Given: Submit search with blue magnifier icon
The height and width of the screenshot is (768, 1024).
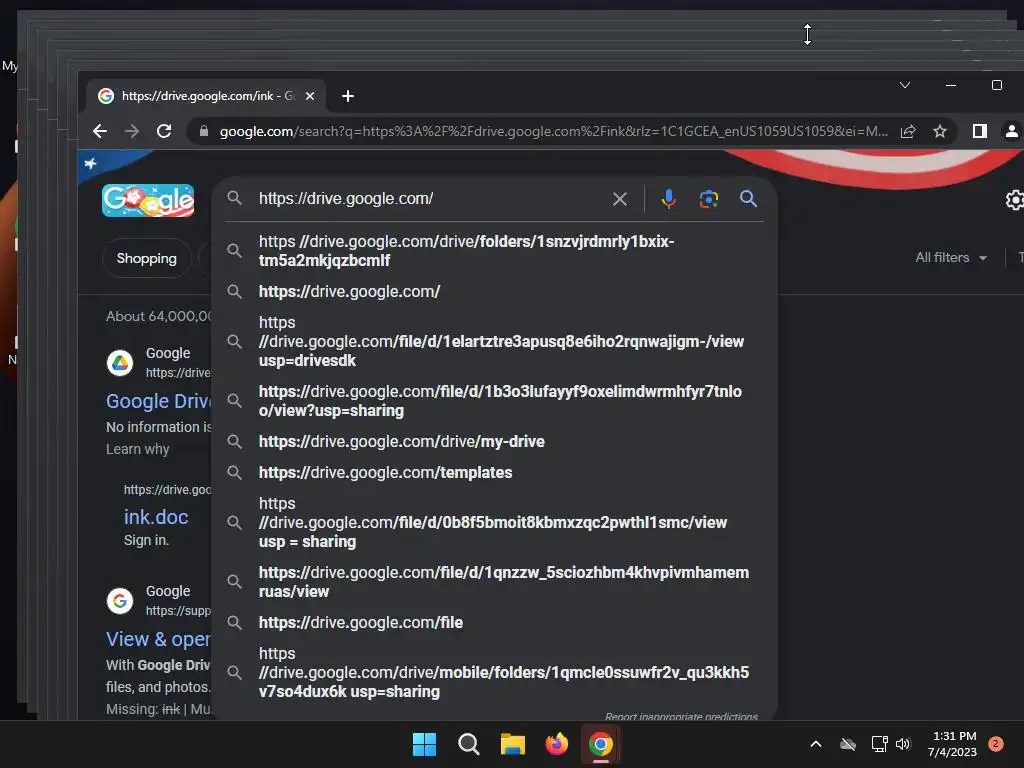Looking at the screenshot, I should [x=748, y=199].
